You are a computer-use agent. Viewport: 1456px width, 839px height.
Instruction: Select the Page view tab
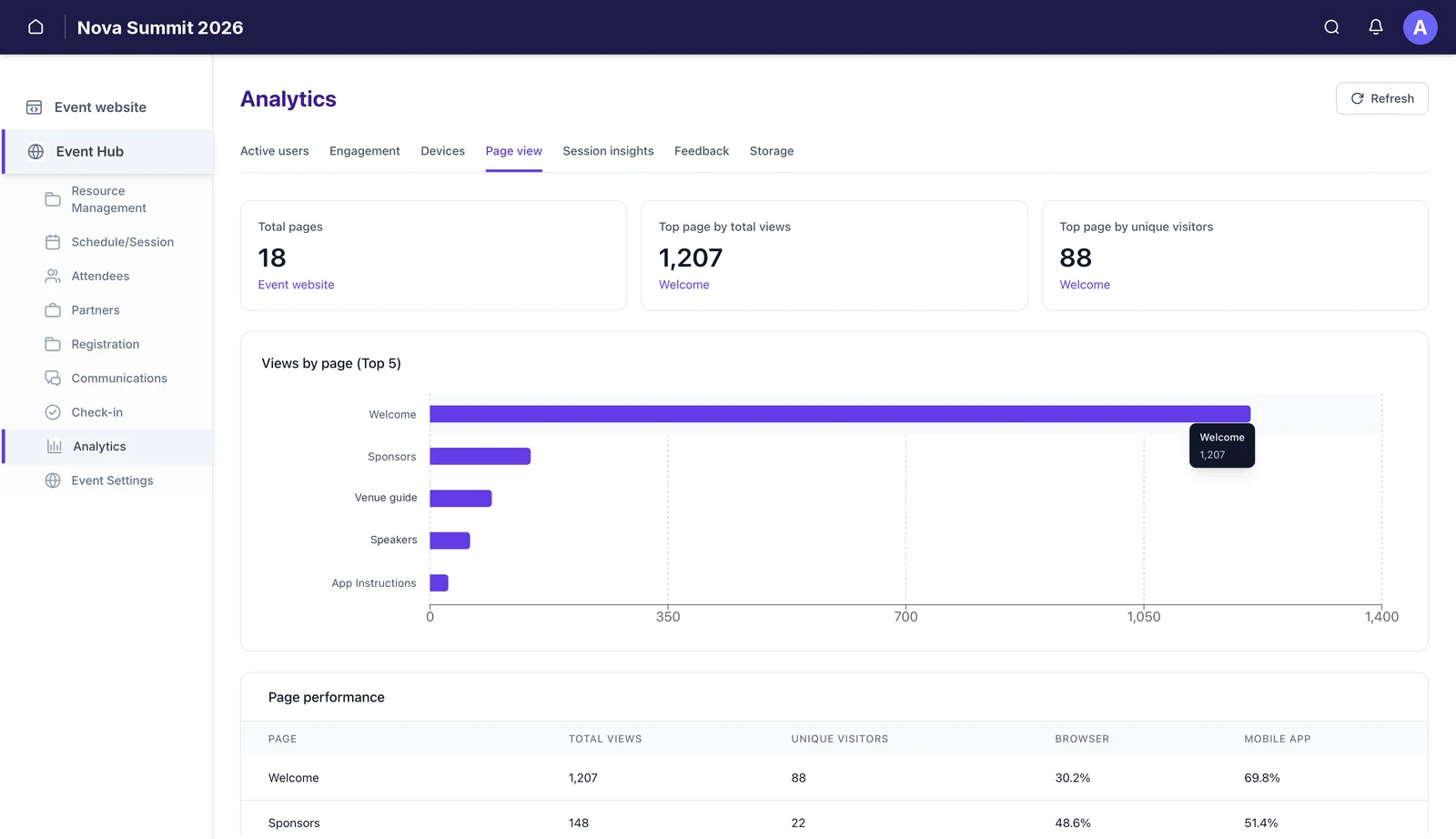click(x=513, y=151)
